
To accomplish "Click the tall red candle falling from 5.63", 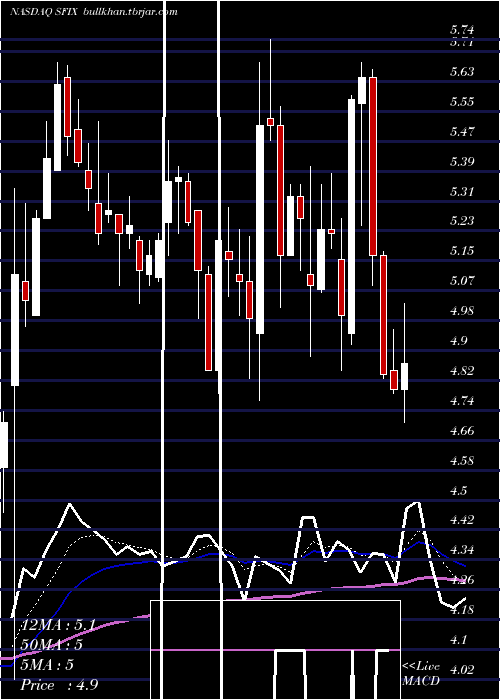I will point(373,166).
